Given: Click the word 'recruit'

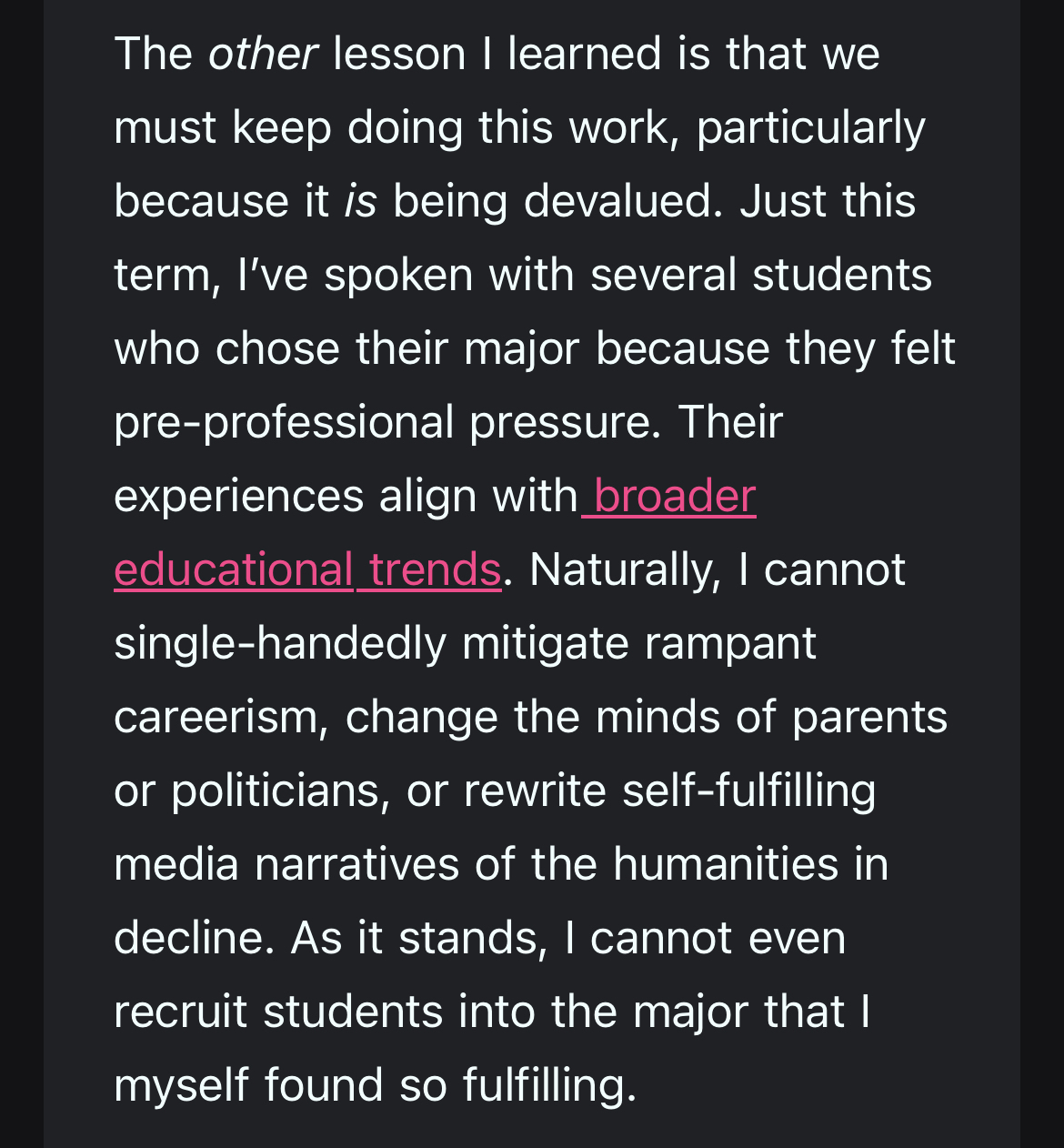Looking at the screenshot, I should tap(180, 1012).
